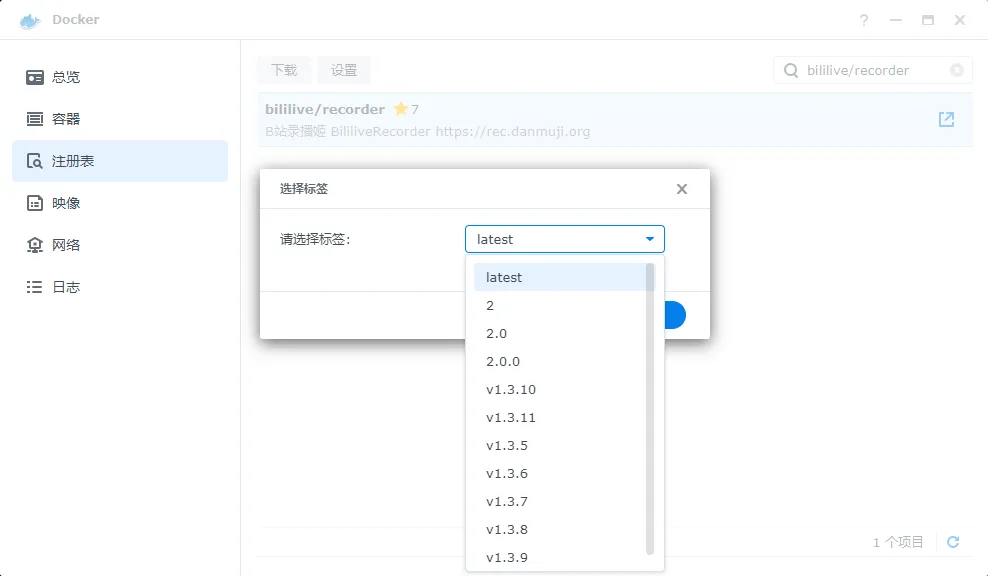
Task: Go to the 容器 containers section
Action: click(x=120, y=119)
